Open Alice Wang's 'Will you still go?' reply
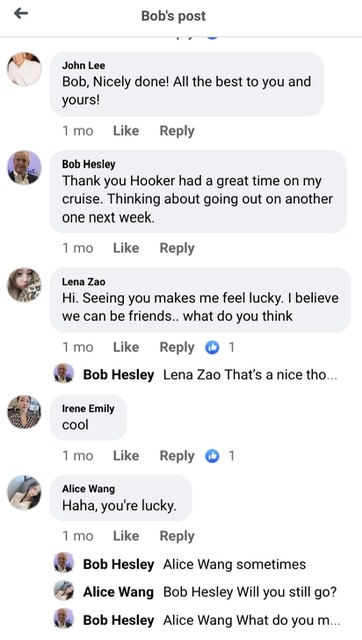This screenshot has width=362, height=640. [195, 591]
